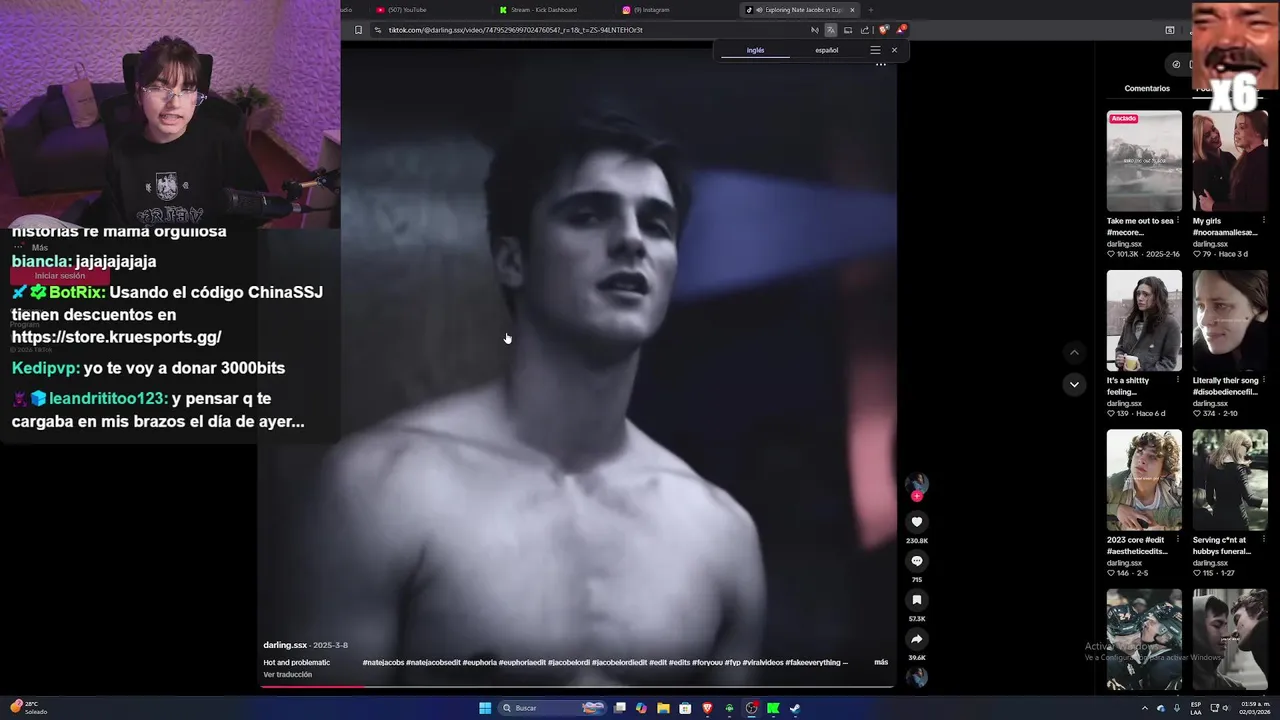1280x720 pixels.
Task: Open the hockey players video thumbnail
Action: click(1144, 639)
